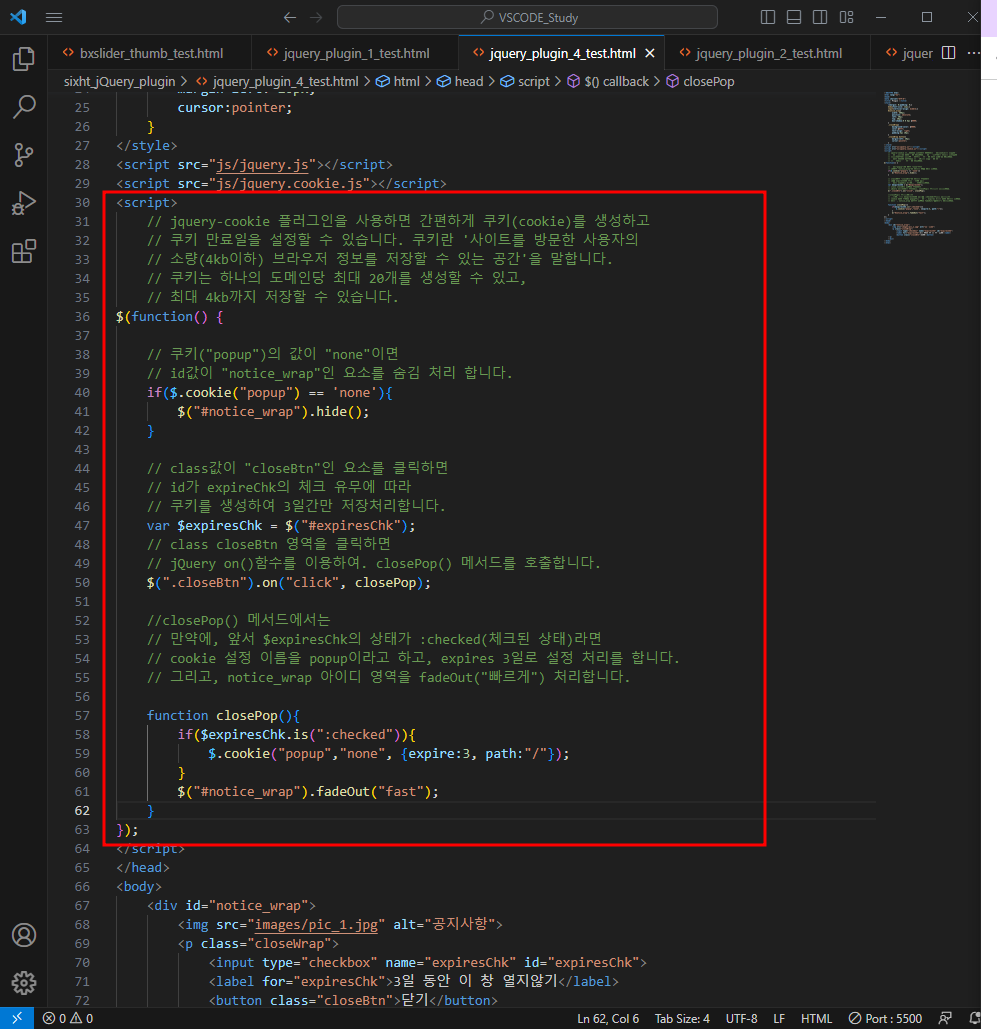Open the Extensions view

(x=24, y=251)
